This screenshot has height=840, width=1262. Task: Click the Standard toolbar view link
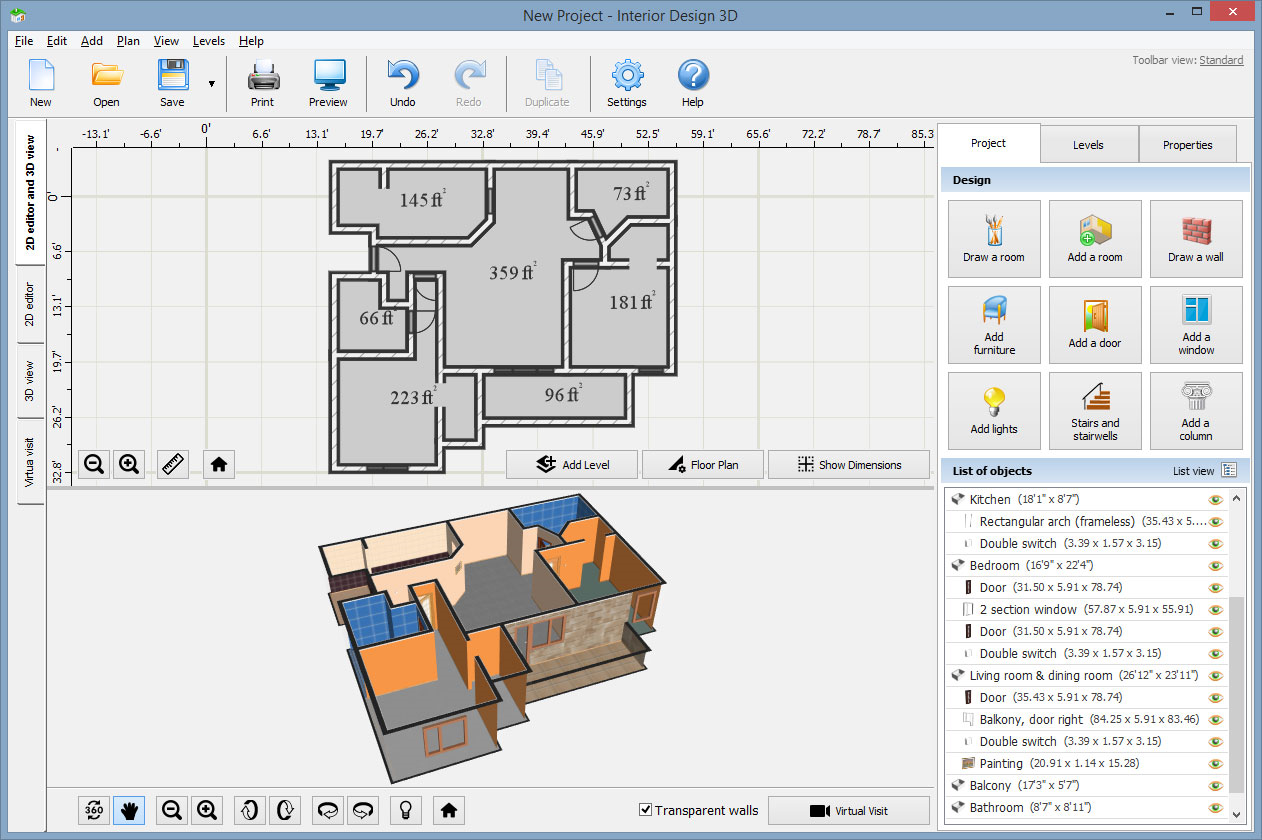coord(1221,60)
